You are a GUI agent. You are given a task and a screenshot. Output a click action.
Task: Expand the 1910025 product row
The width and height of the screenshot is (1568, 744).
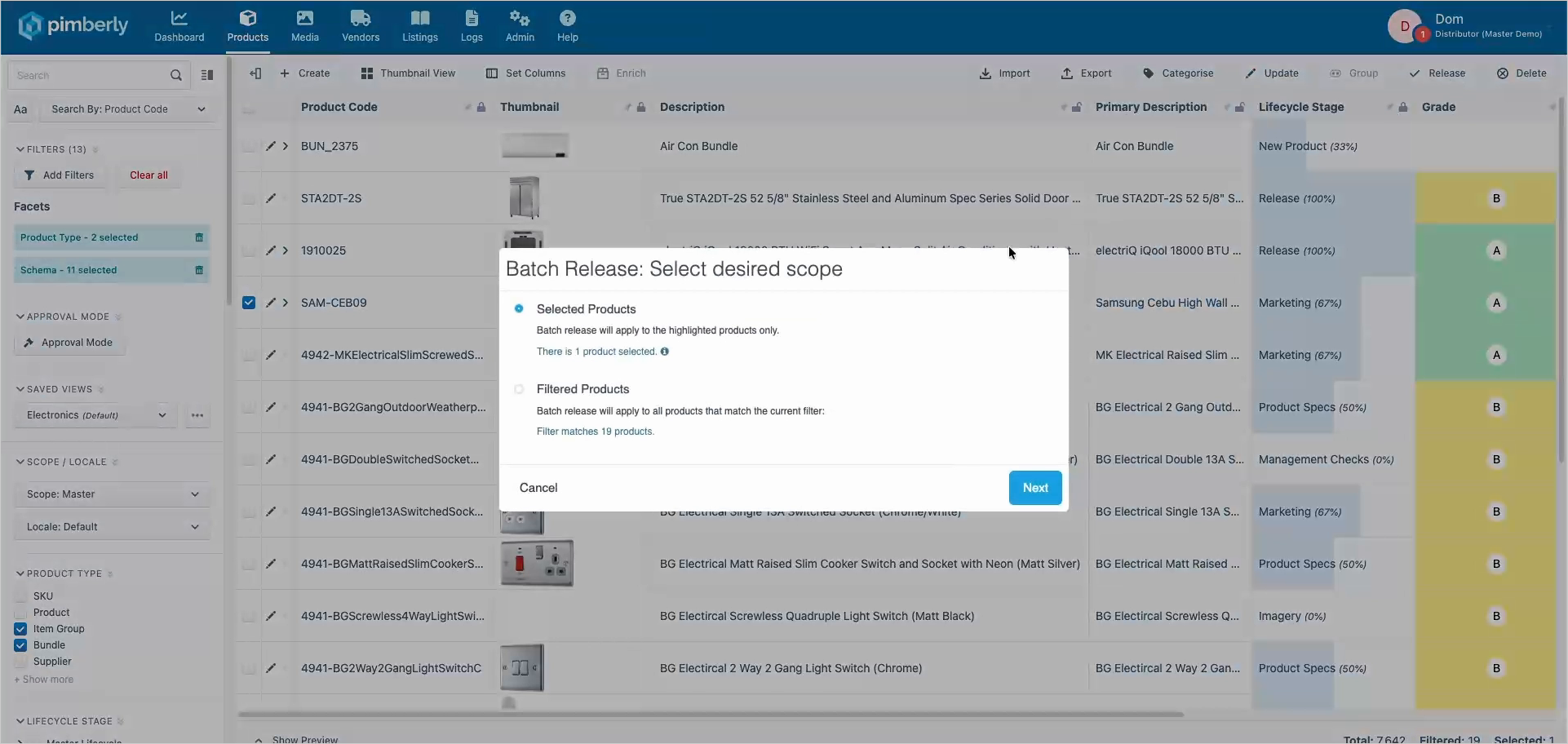coord(286,250)
